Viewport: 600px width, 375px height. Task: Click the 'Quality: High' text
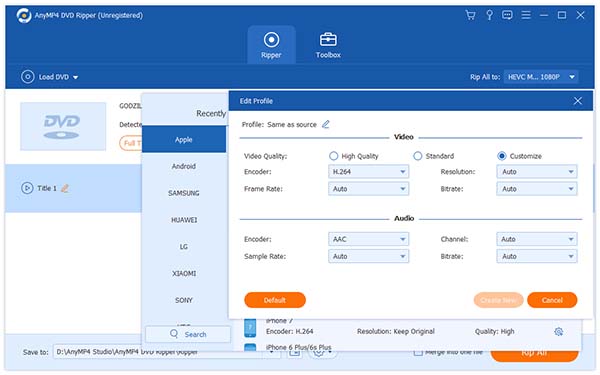click(494, 331)
